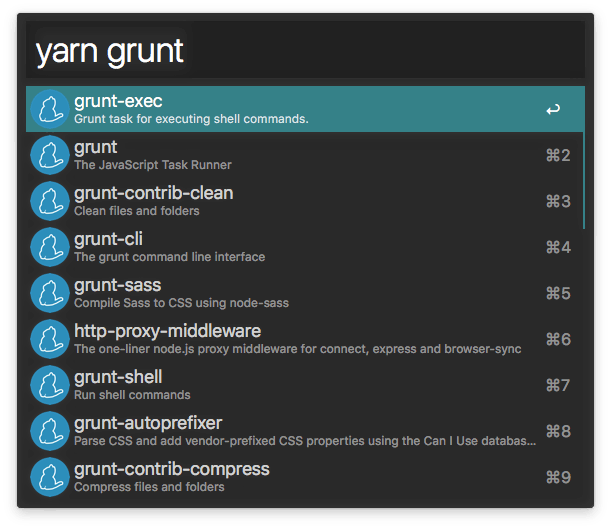Click the ⌘2 shortcut label
Image resolution: width=611 pixels, height=529 pixels.
coord(558,155)
